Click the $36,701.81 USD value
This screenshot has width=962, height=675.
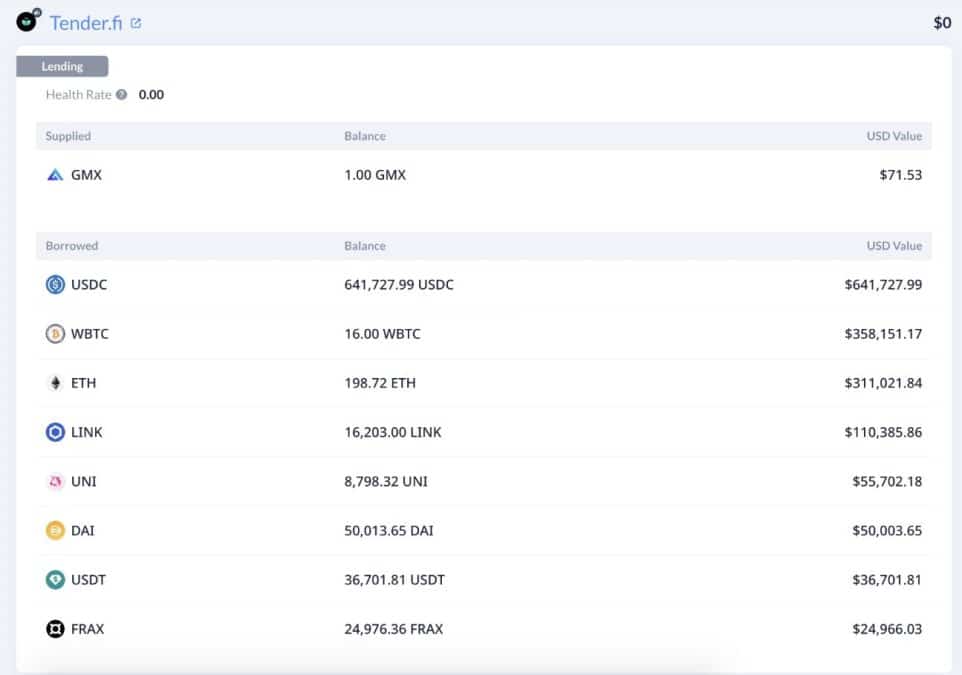coord(887,579)
